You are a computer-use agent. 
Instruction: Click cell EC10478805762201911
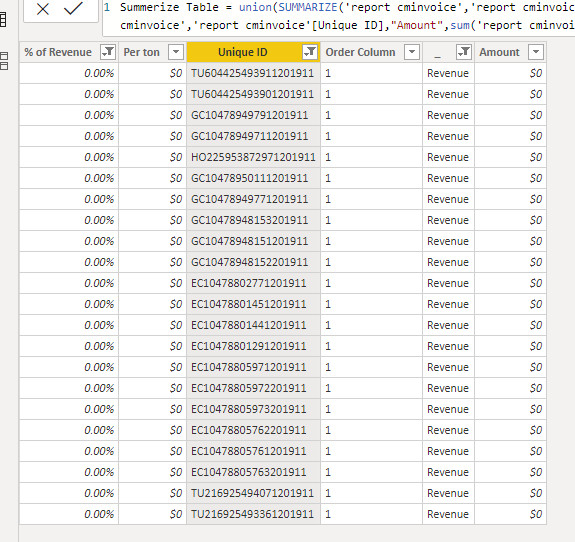coord(253,430)
